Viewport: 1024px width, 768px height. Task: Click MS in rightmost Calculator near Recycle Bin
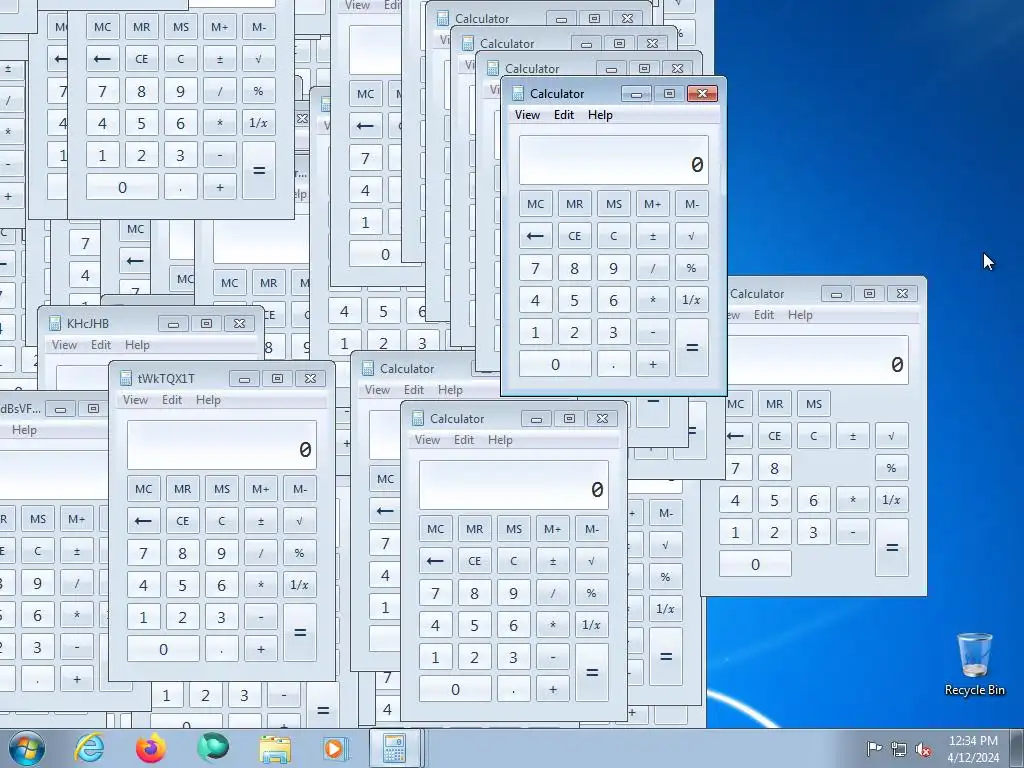pos(814,404)
